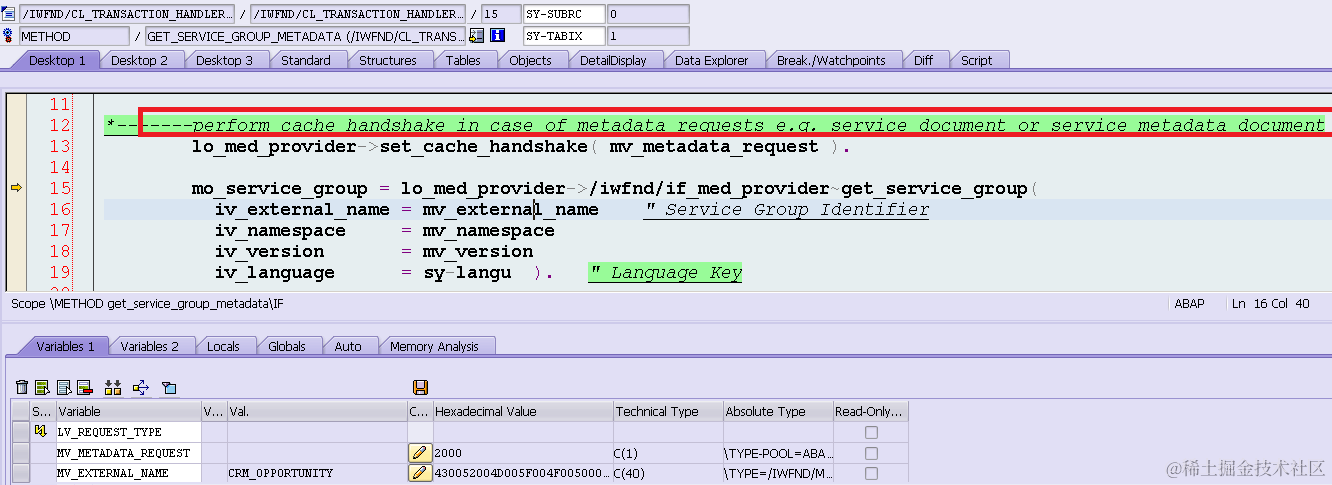Click the yellow columns layout icon in variables toolbar
Screen dimensions: 1332x485
113,387
